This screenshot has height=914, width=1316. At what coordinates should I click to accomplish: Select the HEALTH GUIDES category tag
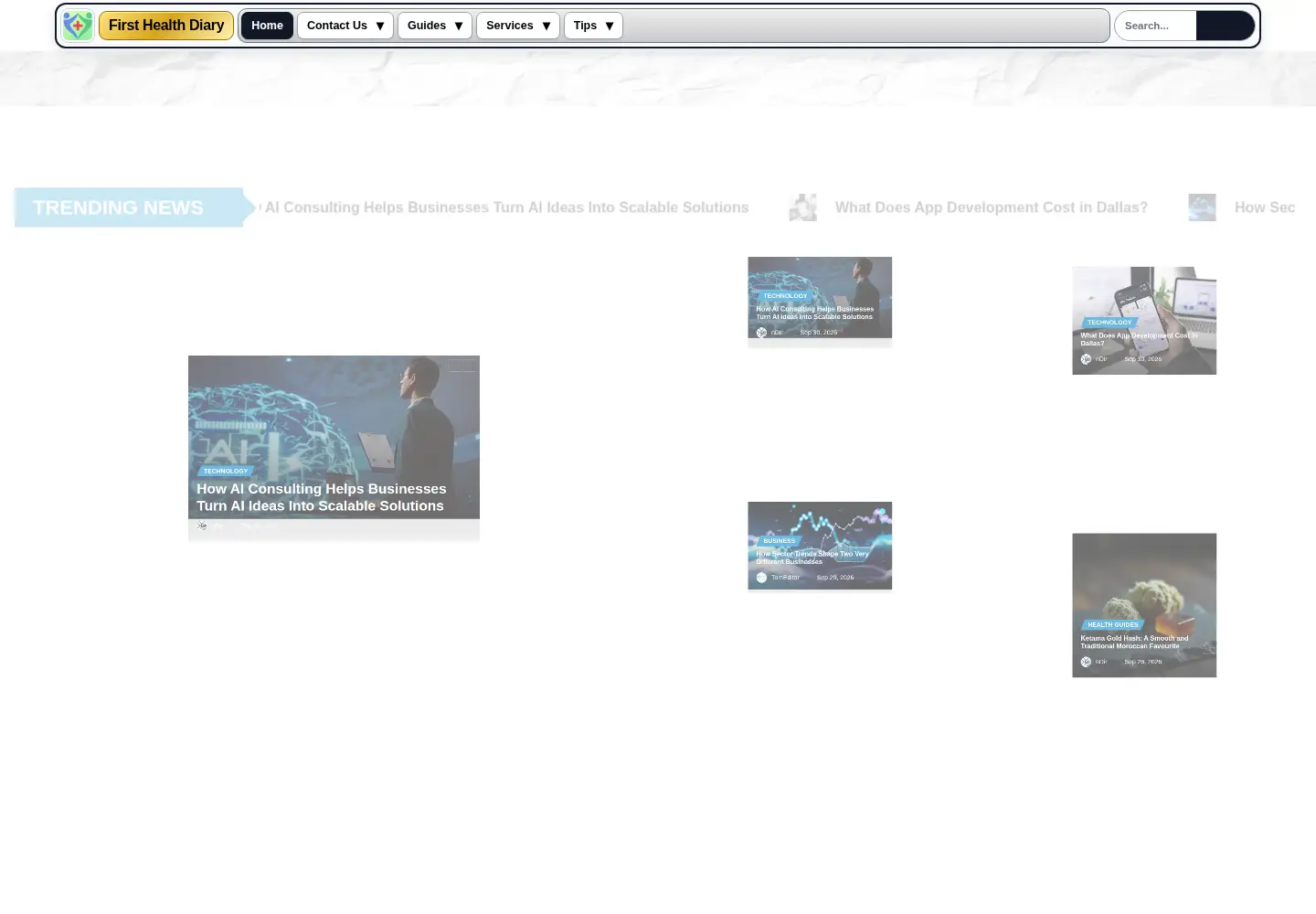[x=1112, y=624]
